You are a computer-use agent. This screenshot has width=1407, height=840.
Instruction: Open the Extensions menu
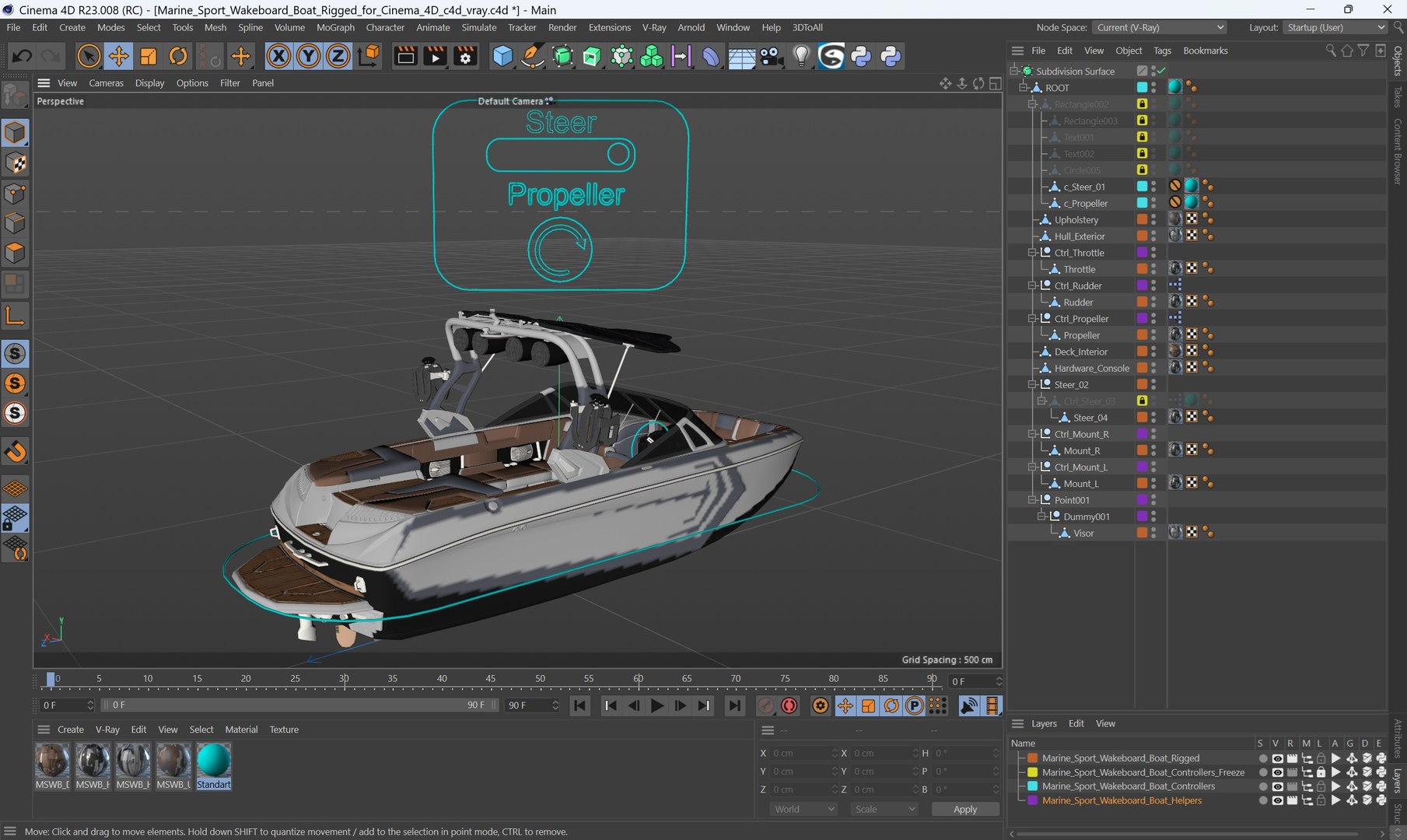[x=609, y=27]
